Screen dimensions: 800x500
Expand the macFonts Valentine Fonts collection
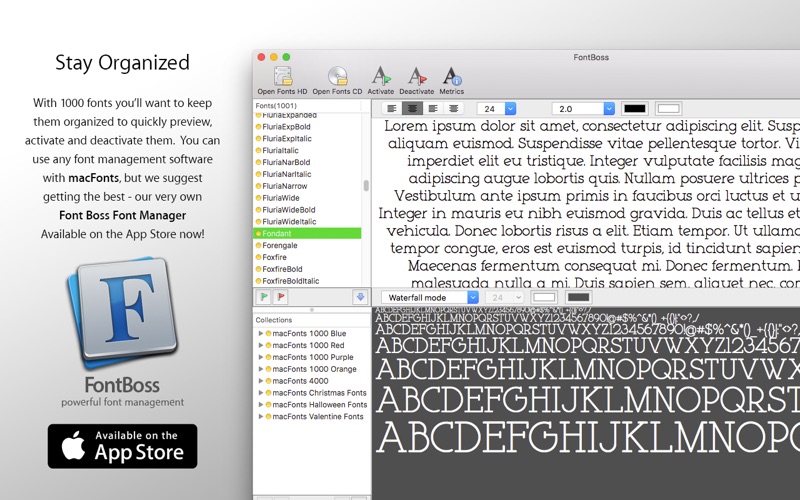pyautogui.click(x=261, y=416)
